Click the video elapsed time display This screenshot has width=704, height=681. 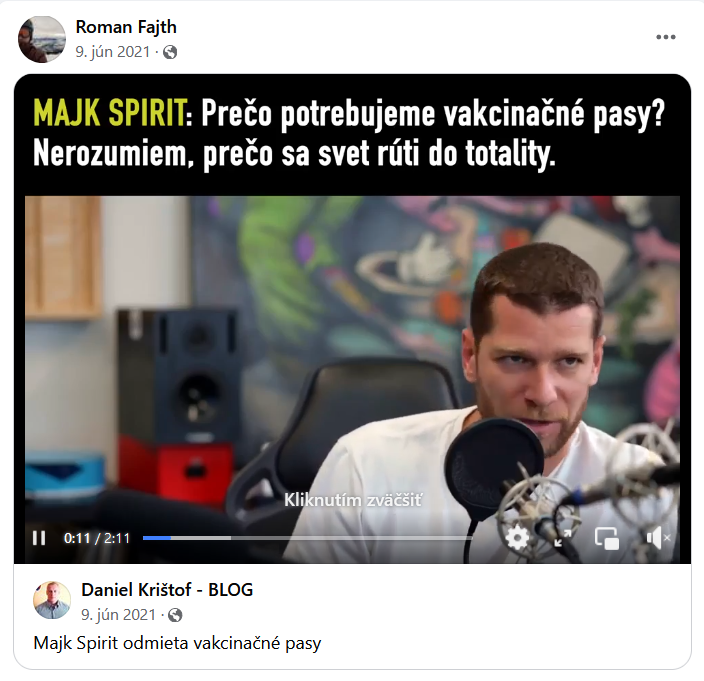tap(97, 538)
